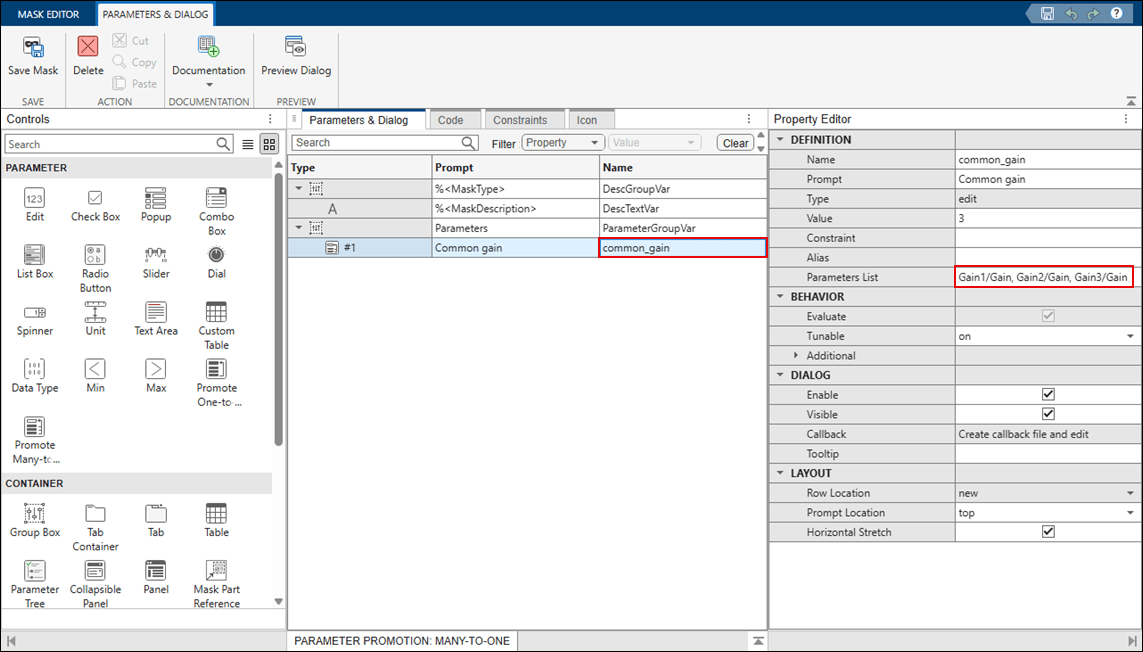Add a Tab Container
The height and width of the screenshot is (652, 1143).
[95, 527]
